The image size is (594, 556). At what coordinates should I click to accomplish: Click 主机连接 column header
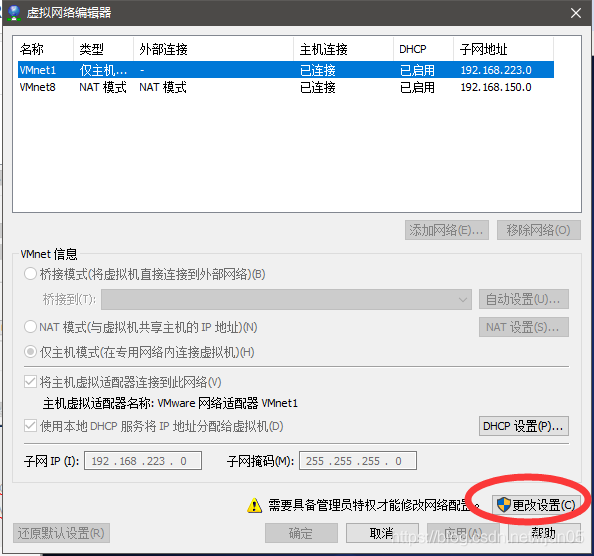(343, 49)
